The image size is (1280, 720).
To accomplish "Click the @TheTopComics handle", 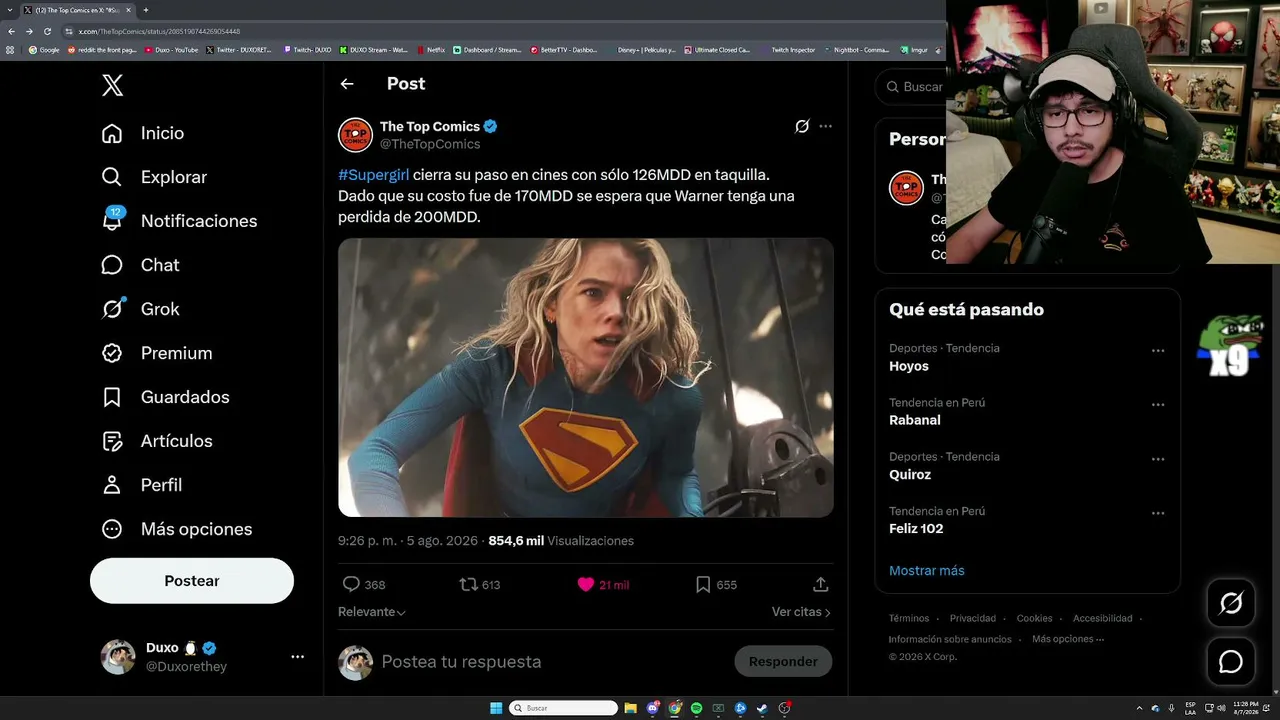I will click(x=430, y=144).
